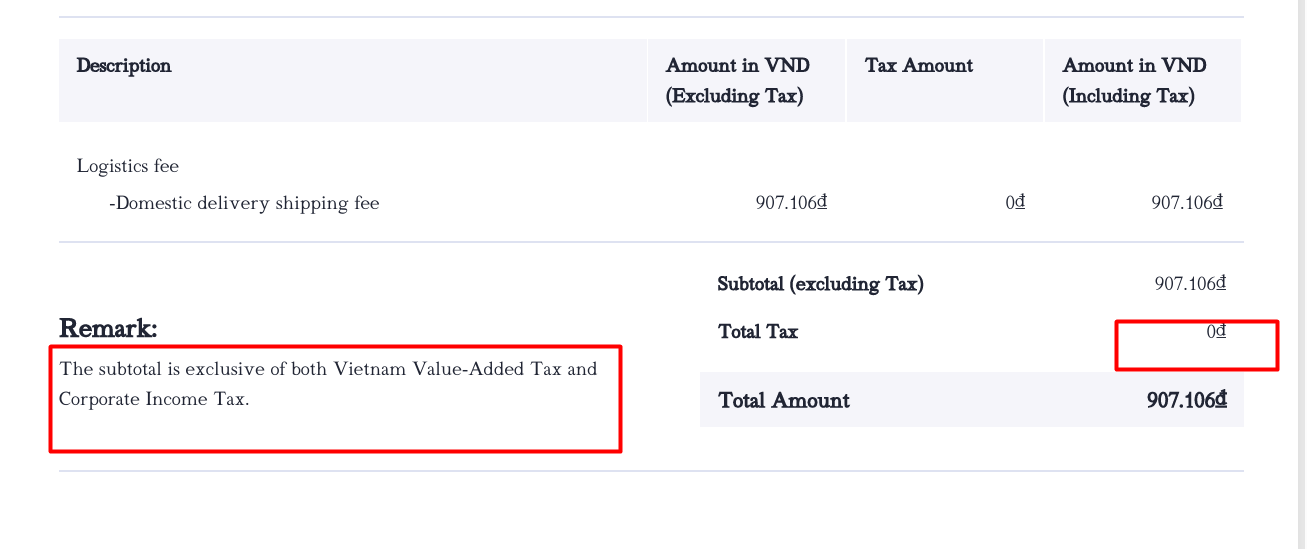Click the Description column header

click(124, 66)
